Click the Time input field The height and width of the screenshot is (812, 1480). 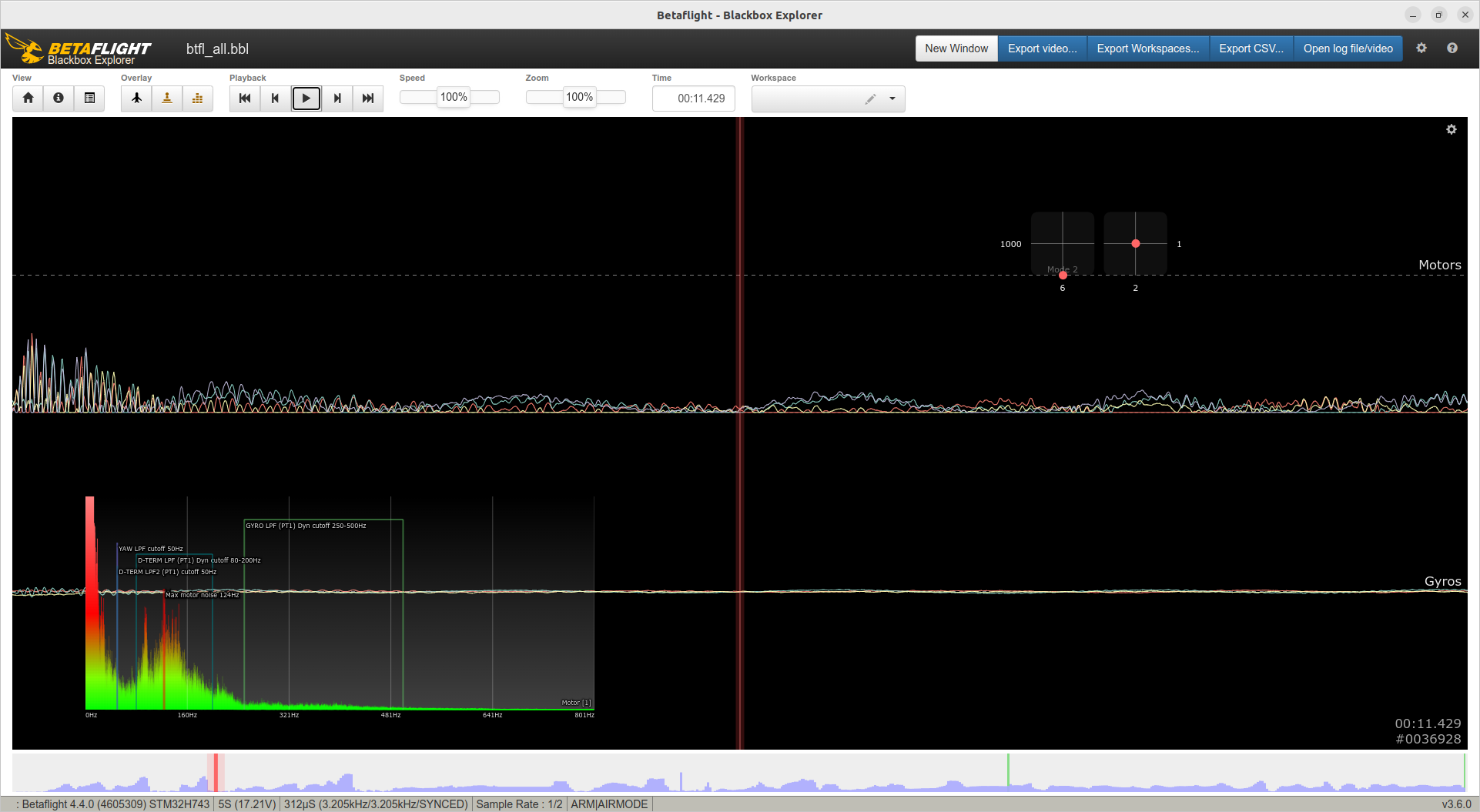[x=694, y=99]
